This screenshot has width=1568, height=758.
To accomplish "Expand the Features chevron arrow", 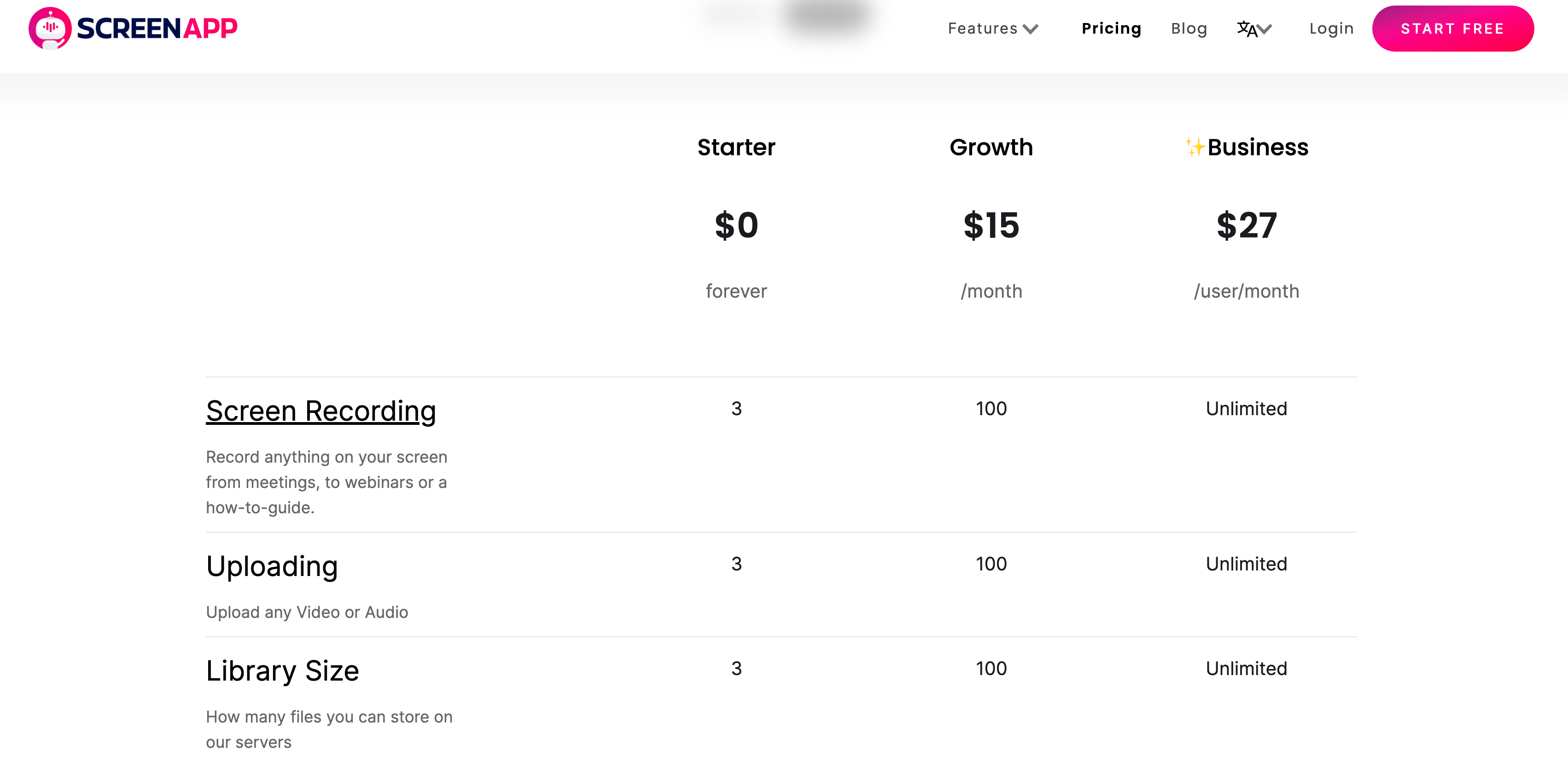I will pos(1030,30).
